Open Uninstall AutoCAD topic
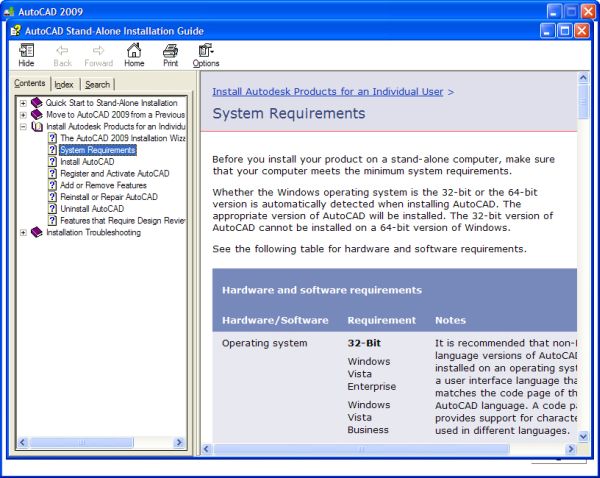 click(92, 209)
